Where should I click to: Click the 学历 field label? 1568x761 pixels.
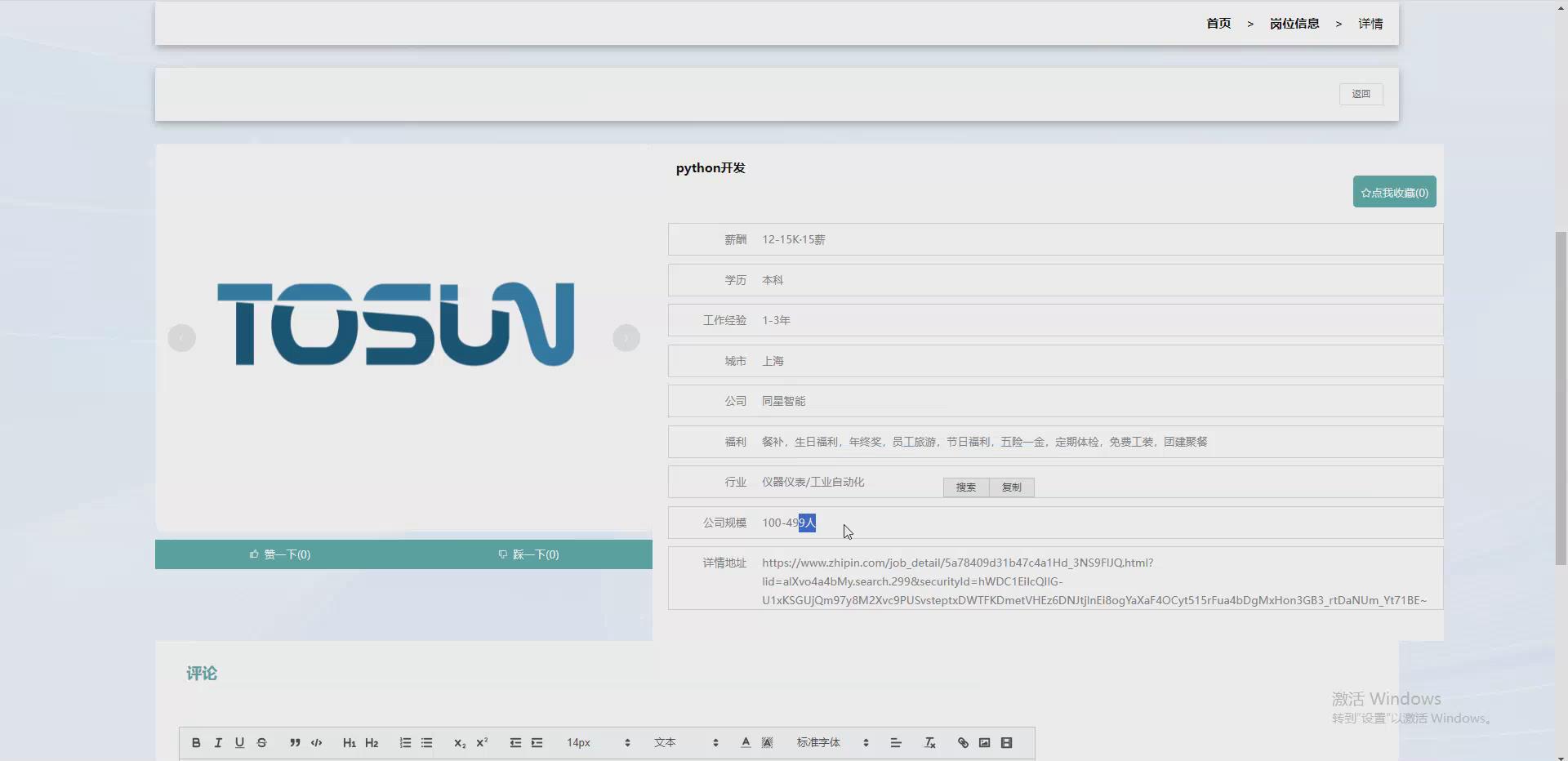(735, 280)
